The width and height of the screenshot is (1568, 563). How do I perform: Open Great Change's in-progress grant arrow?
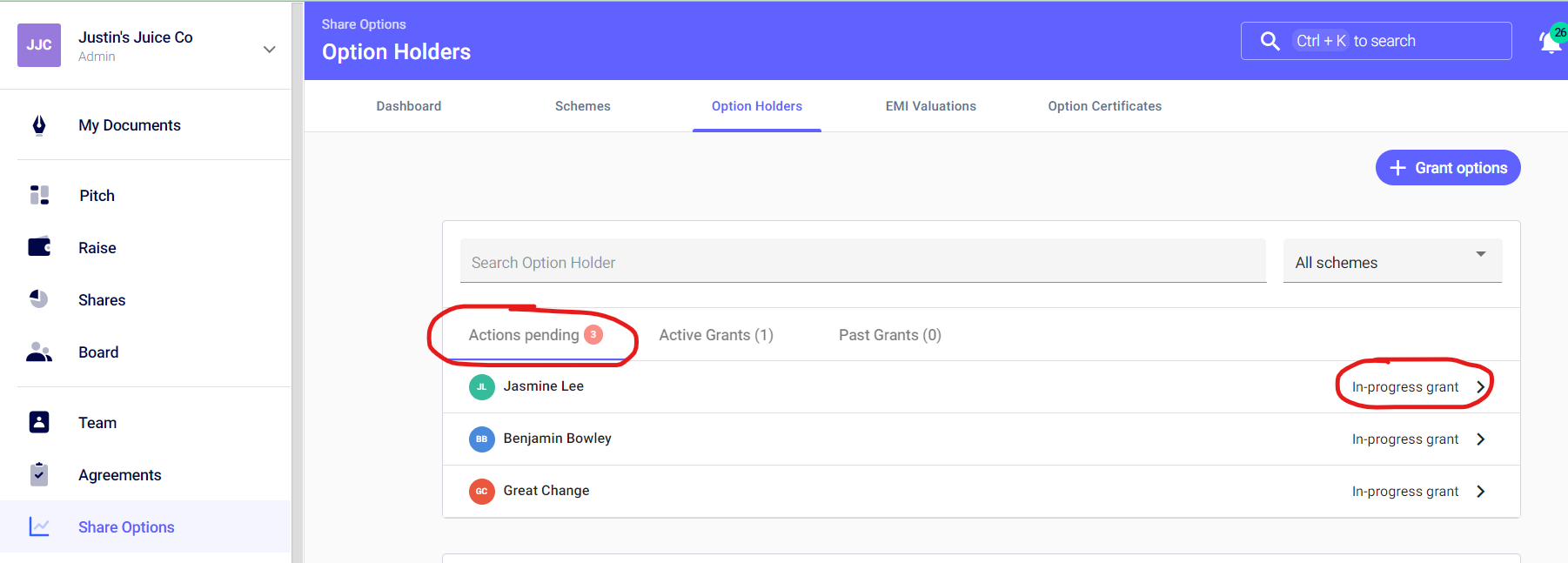(1480, 492)
